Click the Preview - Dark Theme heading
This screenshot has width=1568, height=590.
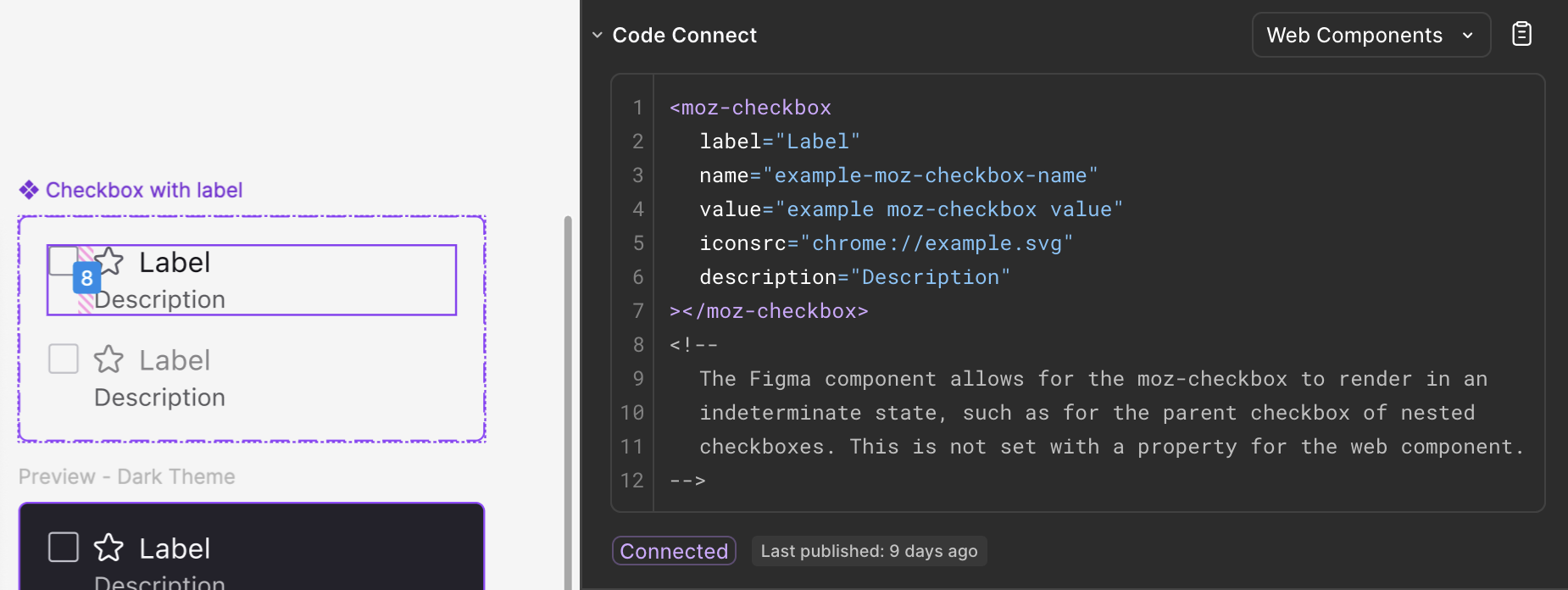(127, 476)
